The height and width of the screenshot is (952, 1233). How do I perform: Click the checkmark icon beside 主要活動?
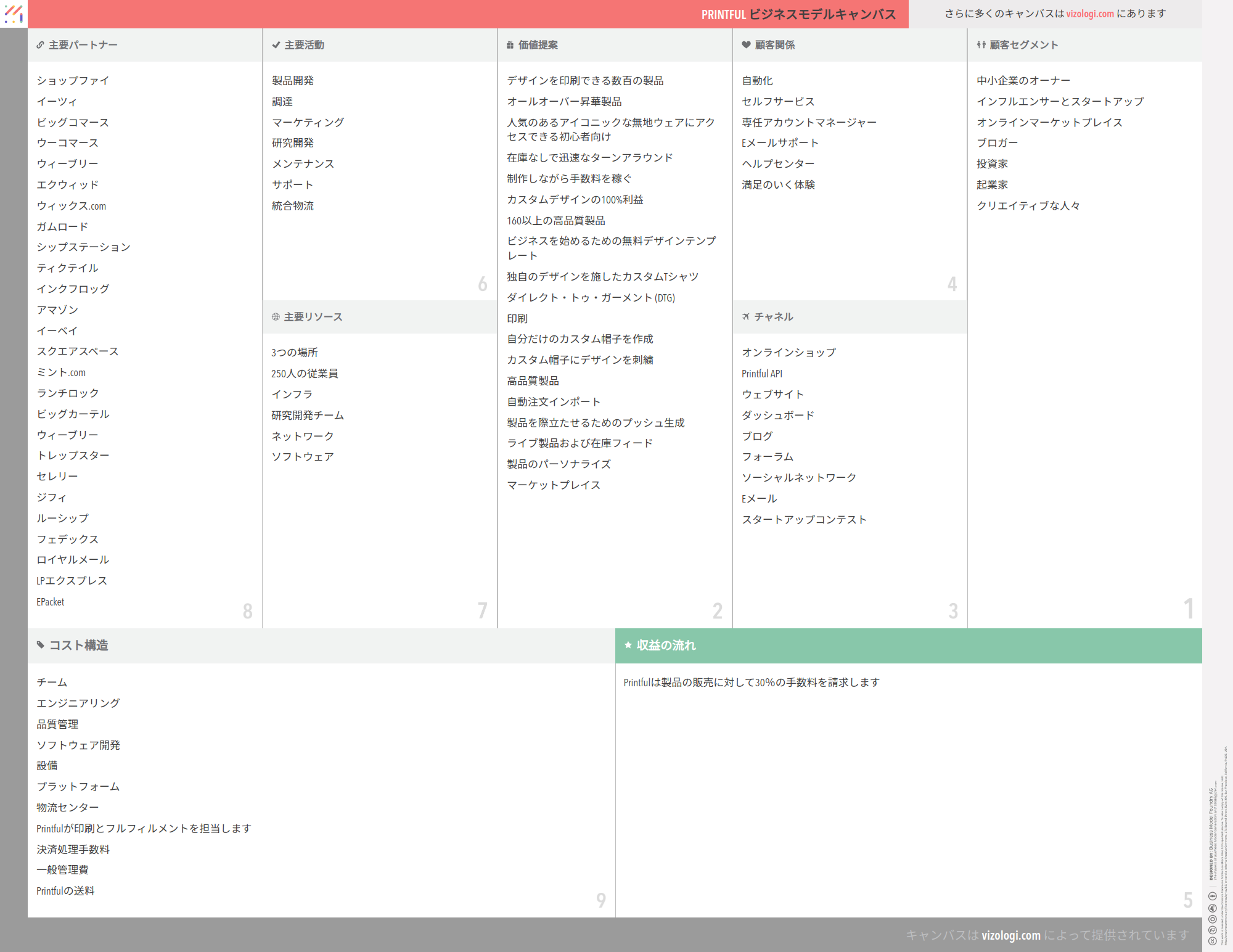(x=276, y=45)
